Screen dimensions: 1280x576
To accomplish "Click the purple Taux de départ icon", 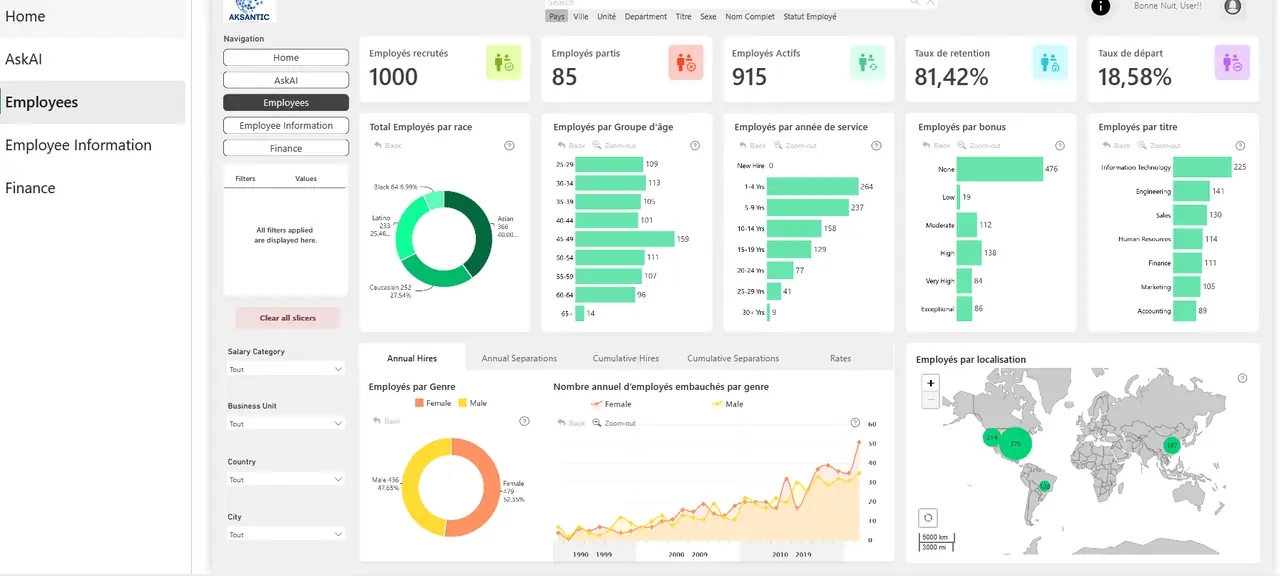I will click(1232, 63).
